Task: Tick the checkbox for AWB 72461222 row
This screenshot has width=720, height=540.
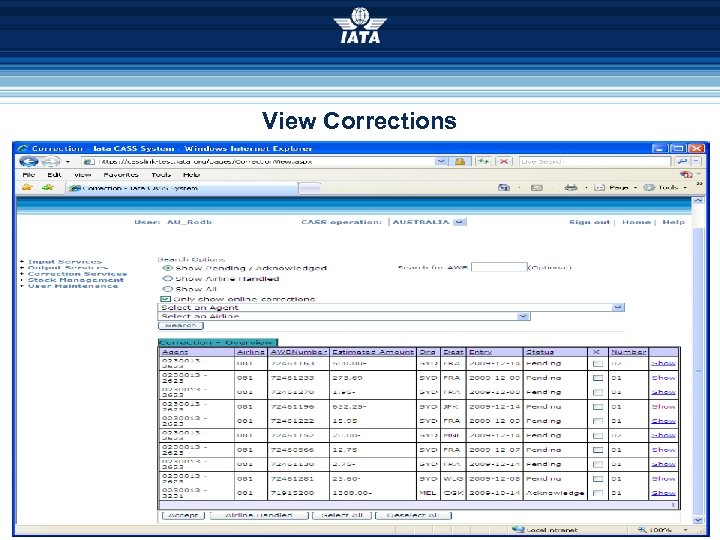Action: [597, 421]
